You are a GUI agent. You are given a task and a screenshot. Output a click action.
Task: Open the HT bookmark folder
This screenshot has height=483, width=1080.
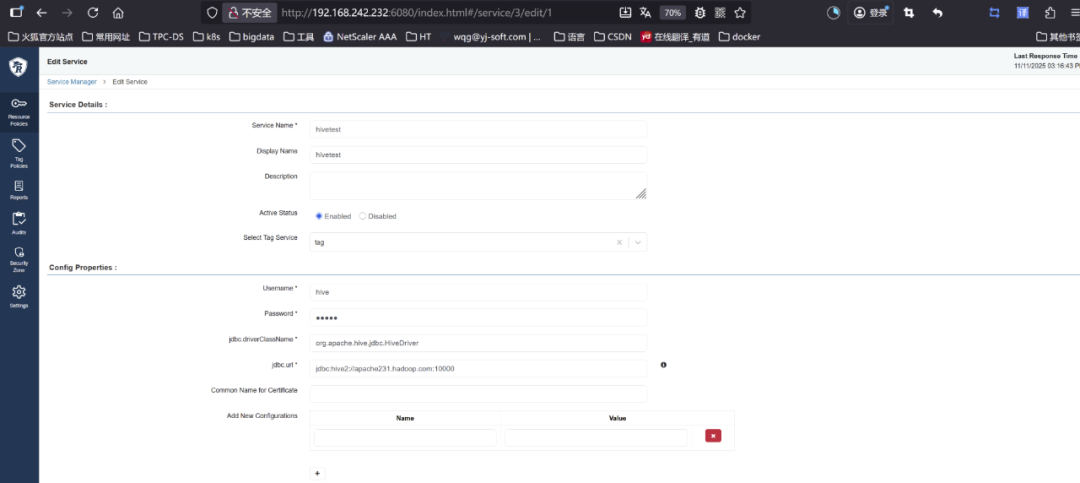point(419,37)
